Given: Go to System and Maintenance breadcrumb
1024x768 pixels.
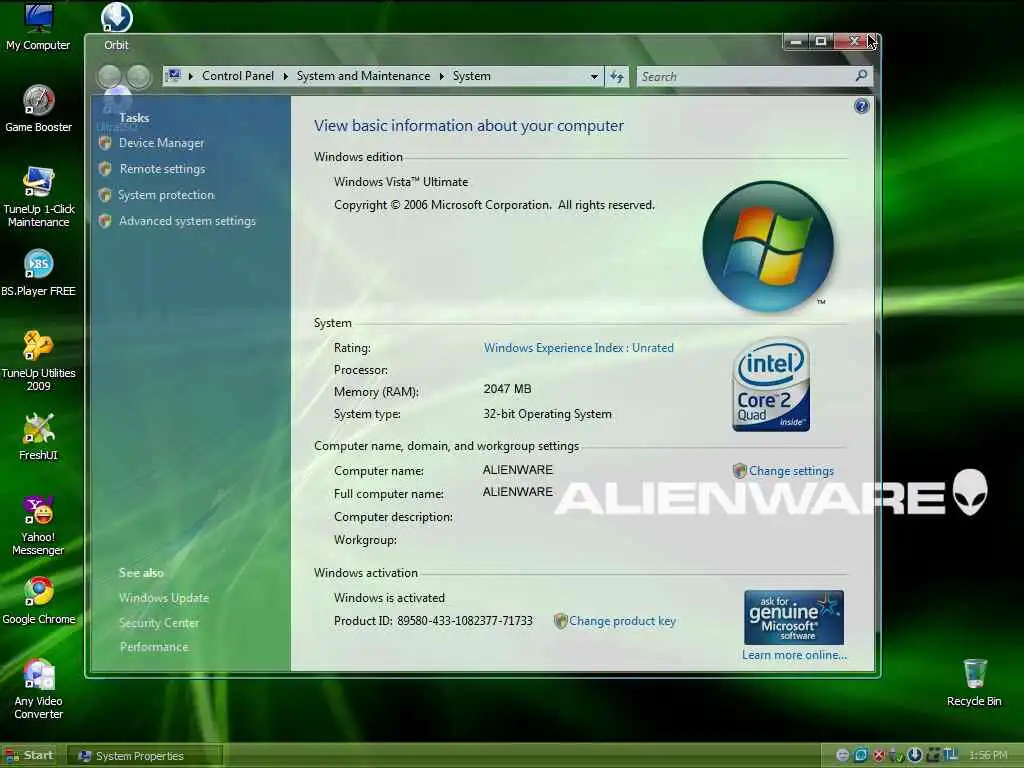Looking at the screenshot, I should coord(363,76).
